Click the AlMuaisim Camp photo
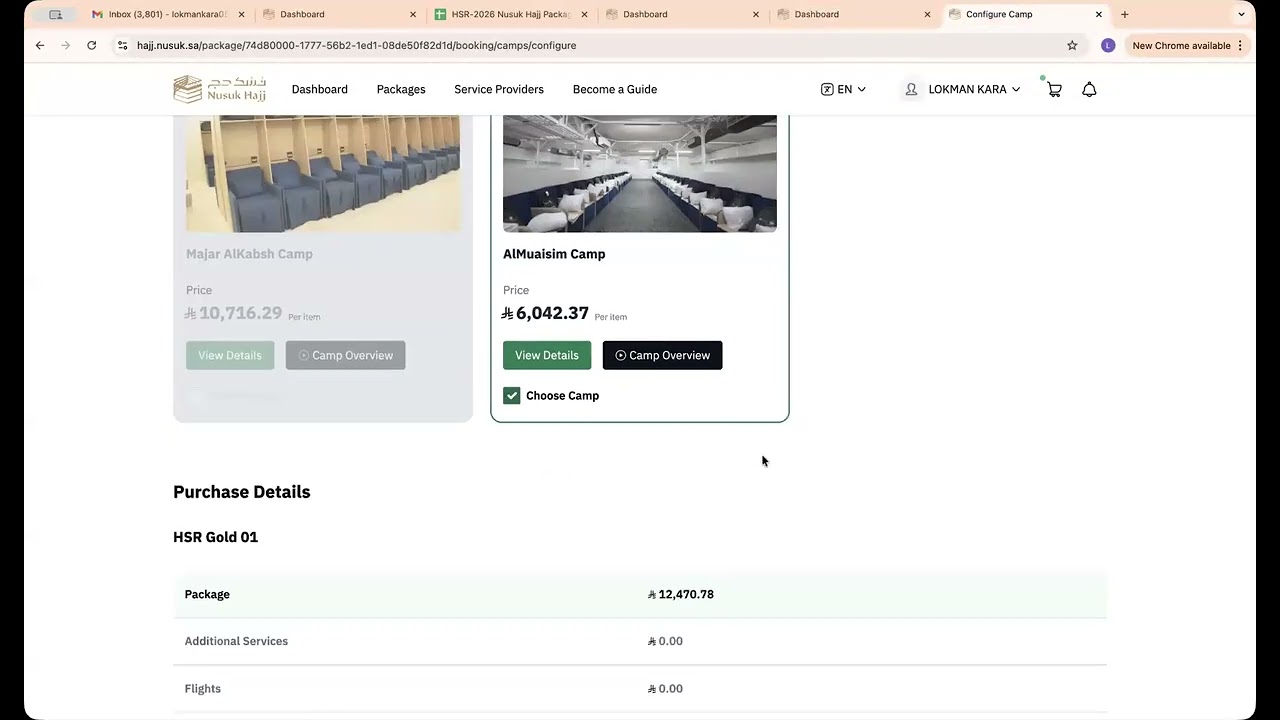The height and width of the screenshot is (720, 1280). point(640,174)
